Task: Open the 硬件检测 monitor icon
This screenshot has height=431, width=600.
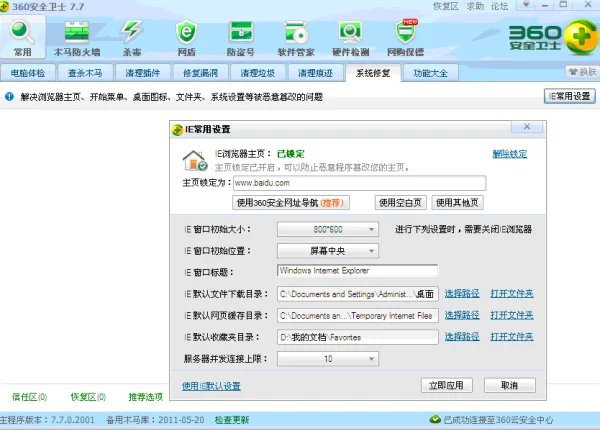Action: tap(351, 38)
